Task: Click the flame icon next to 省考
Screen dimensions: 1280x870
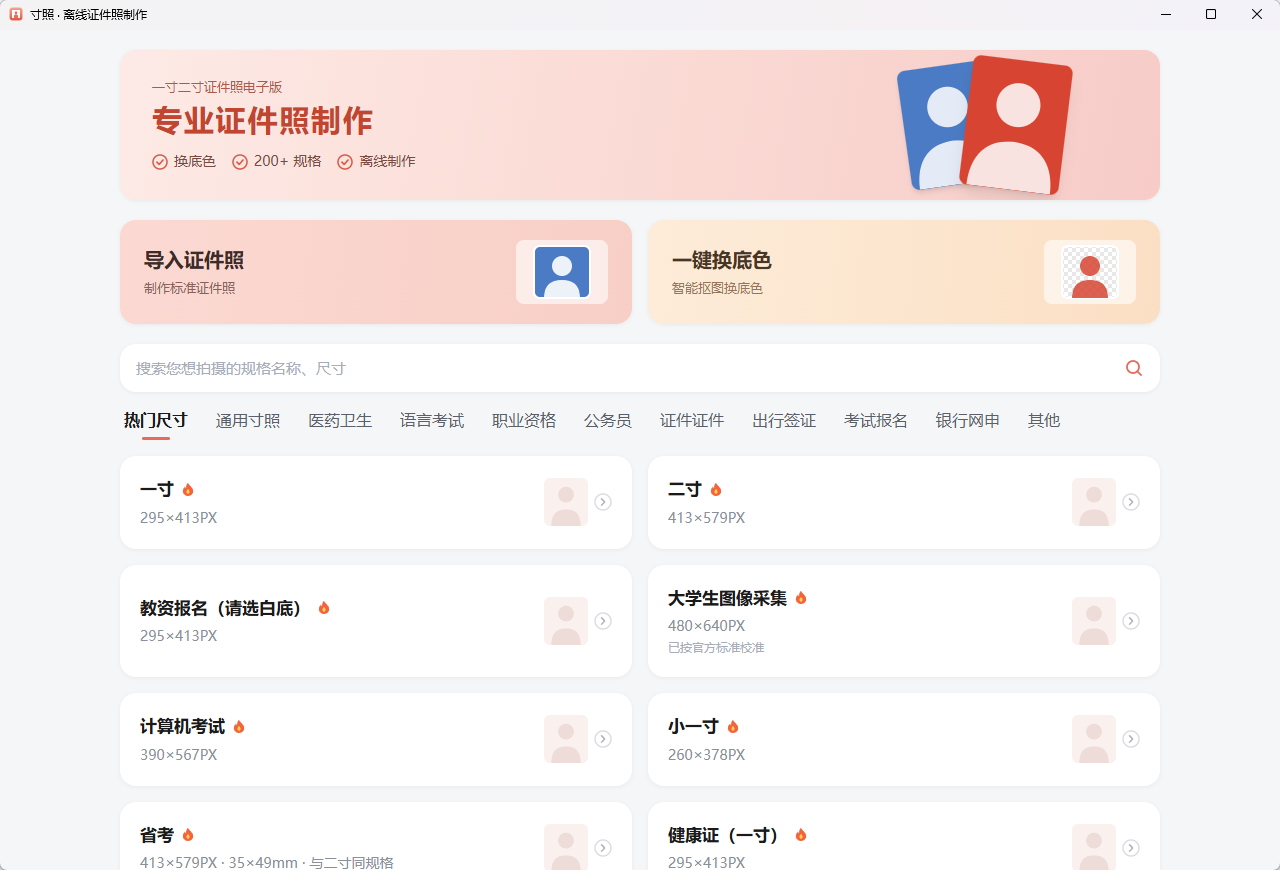Action: [x=188, y=835]
